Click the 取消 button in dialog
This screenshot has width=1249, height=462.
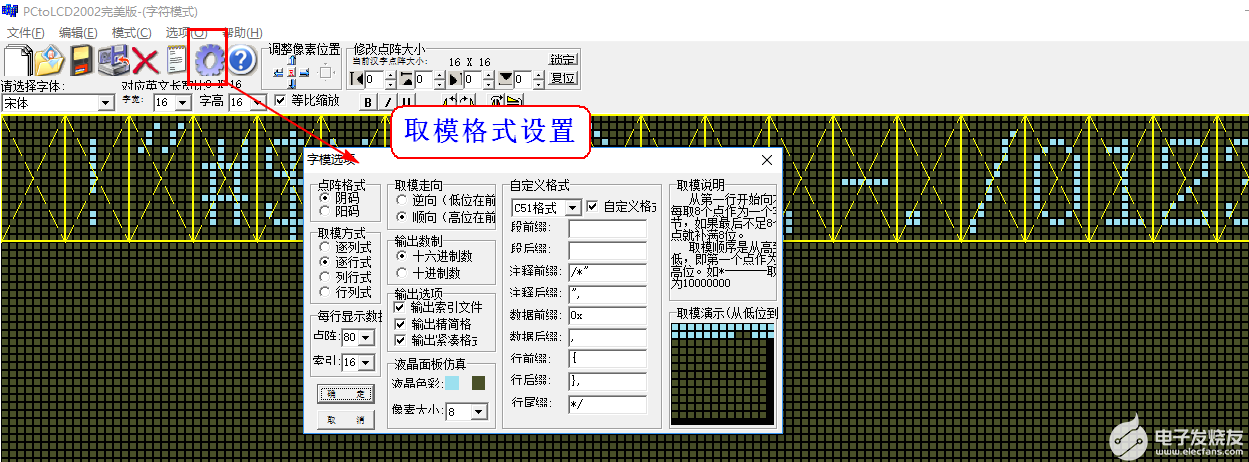[x=345, y=421]
